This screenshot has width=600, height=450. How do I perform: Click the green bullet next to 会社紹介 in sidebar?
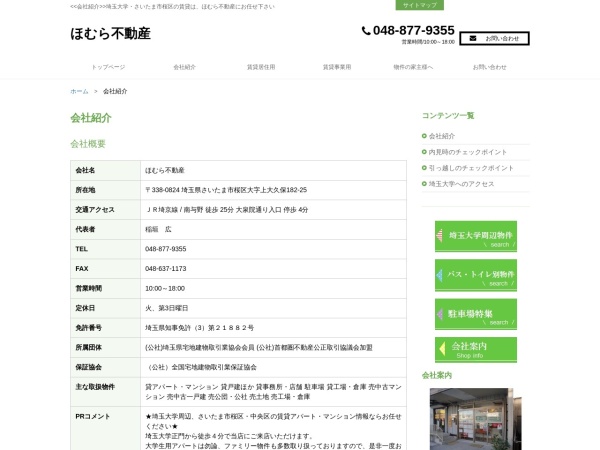coord(424,136)
